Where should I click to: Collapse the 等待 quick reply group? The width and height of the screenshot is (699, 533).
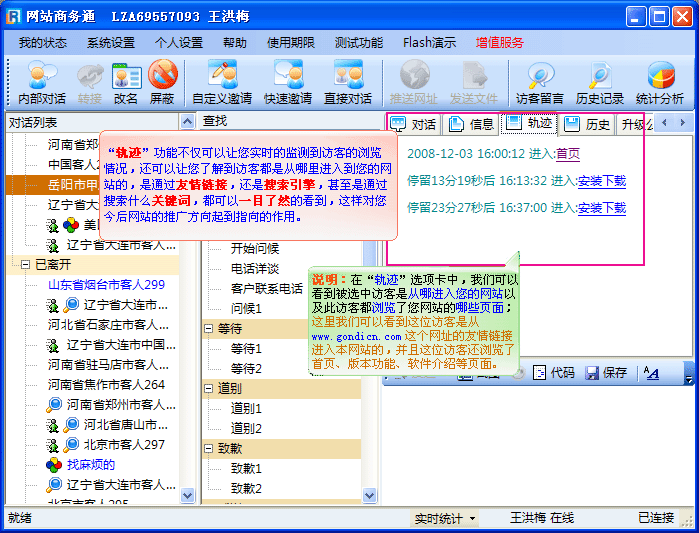(x=209, y=328)
